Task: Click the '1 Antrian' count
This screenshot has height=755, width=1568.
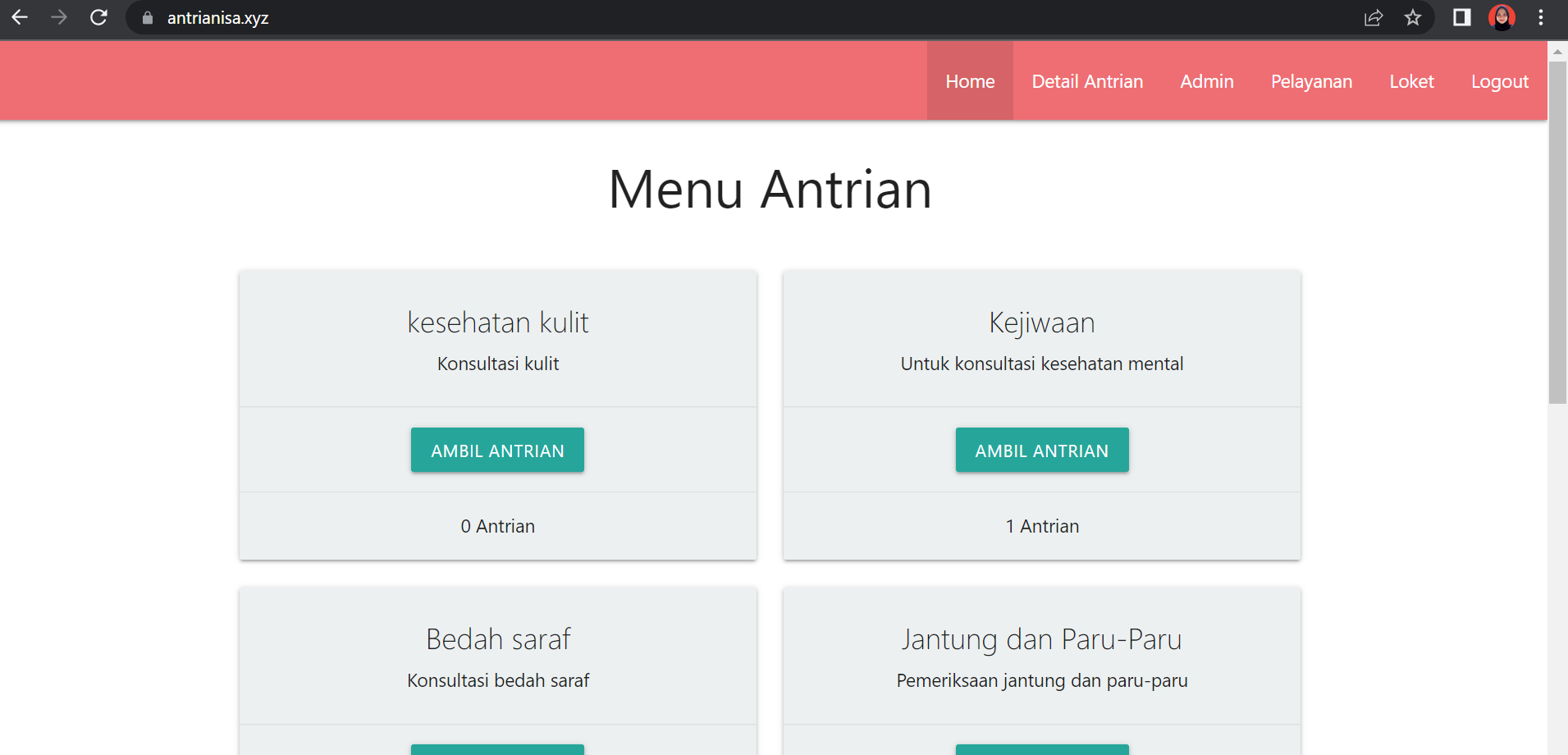Action: click(x=1042, y=526)
